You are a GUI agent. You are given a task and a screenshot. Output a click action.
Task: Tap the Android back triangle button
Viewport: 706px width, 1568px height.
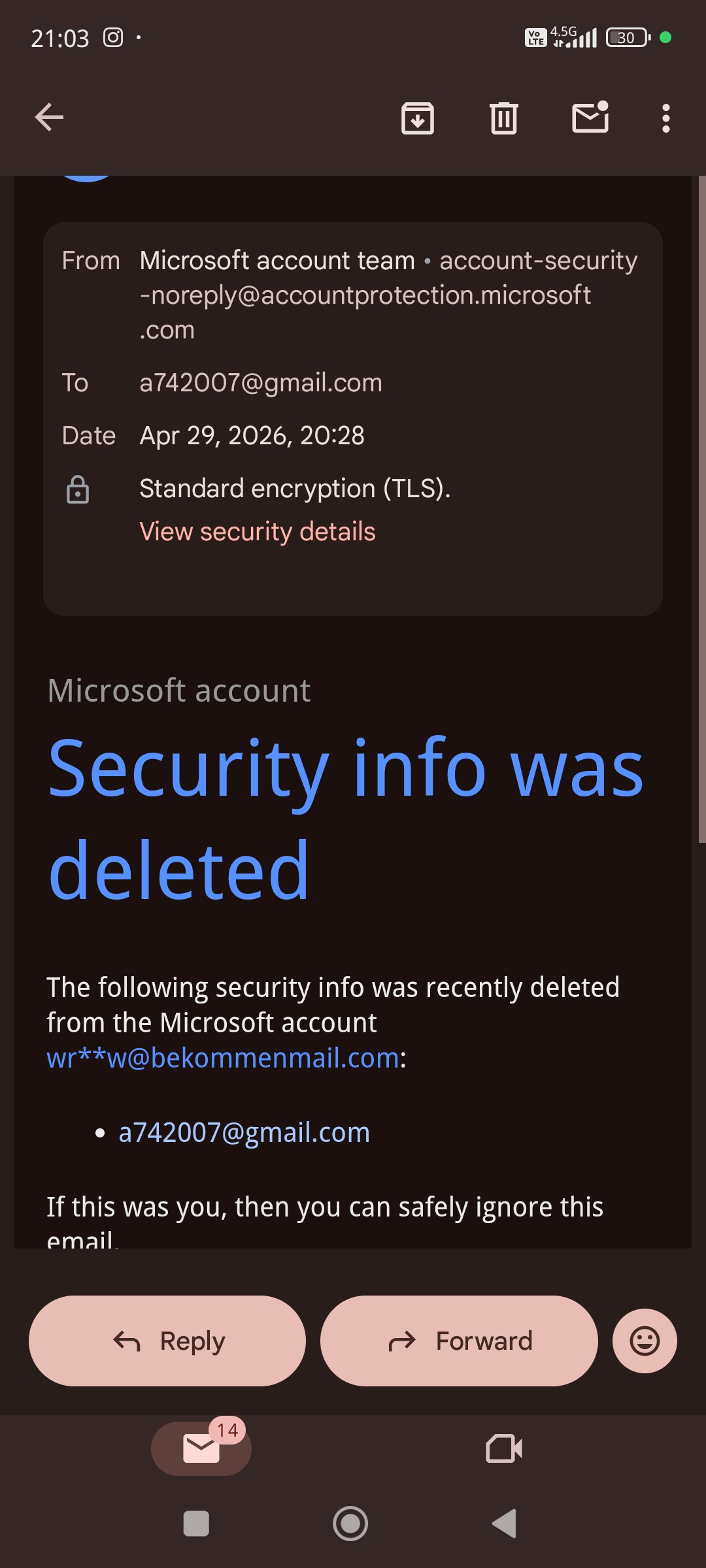point(505,1524)
